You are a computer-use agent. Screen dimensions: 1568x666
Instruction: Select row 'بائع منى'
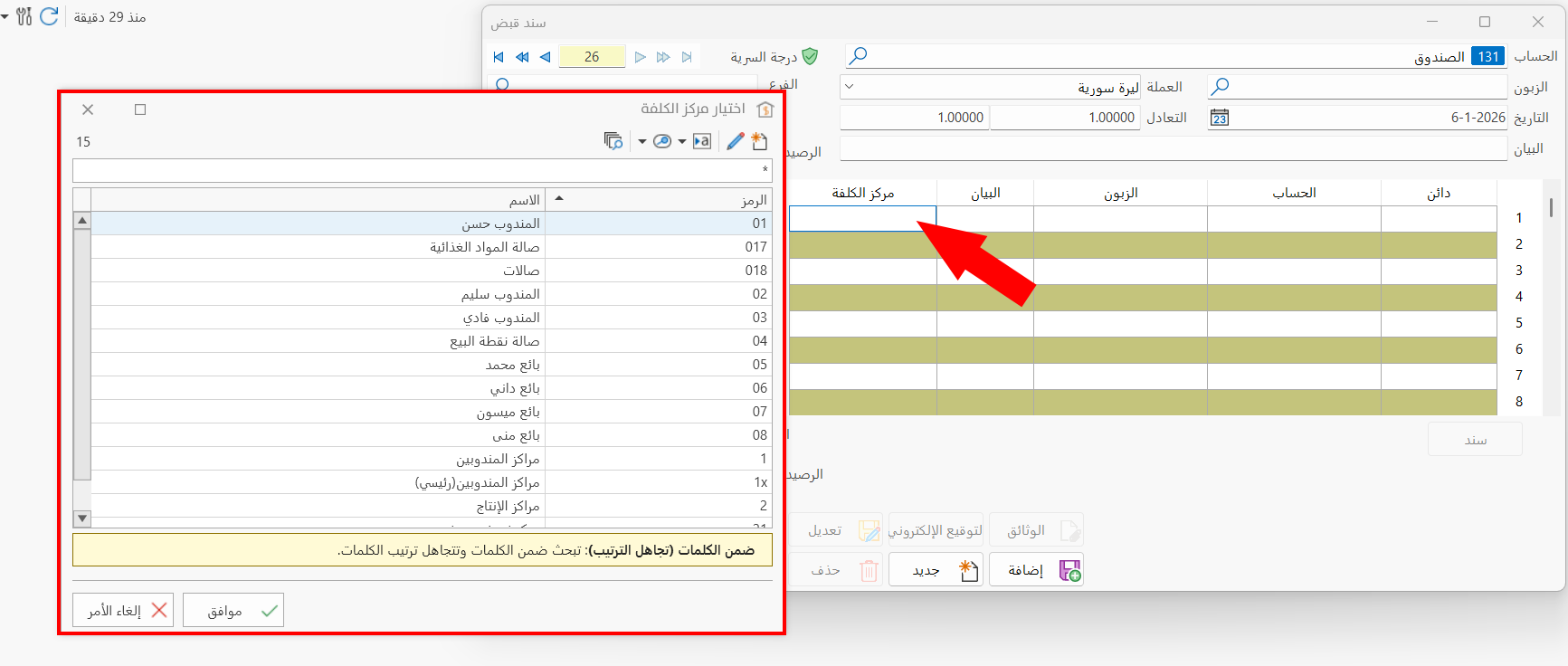432,435
